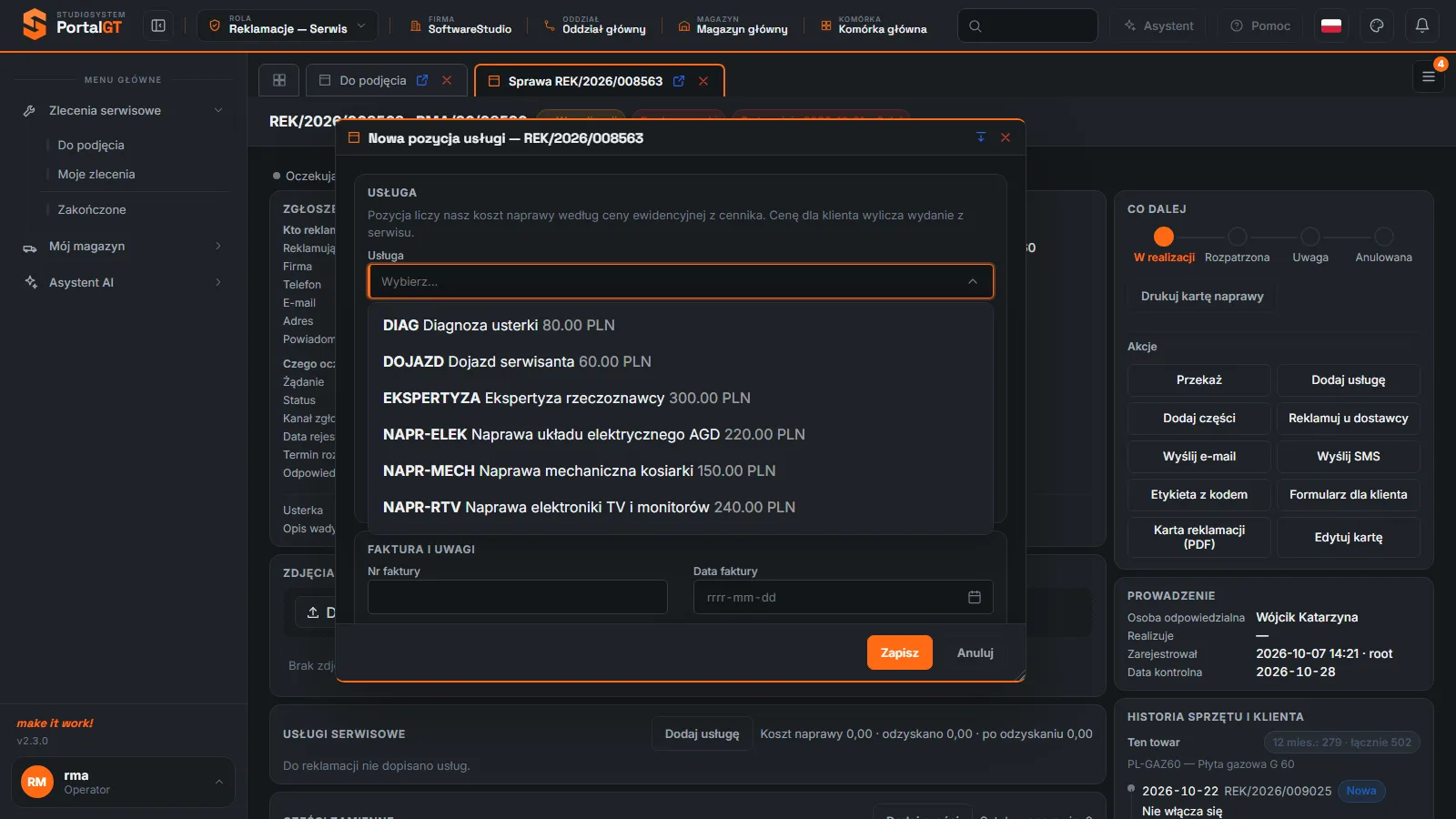
Task: Click Drukuj kartę naprawy
Action: (x=1202, y=296)
